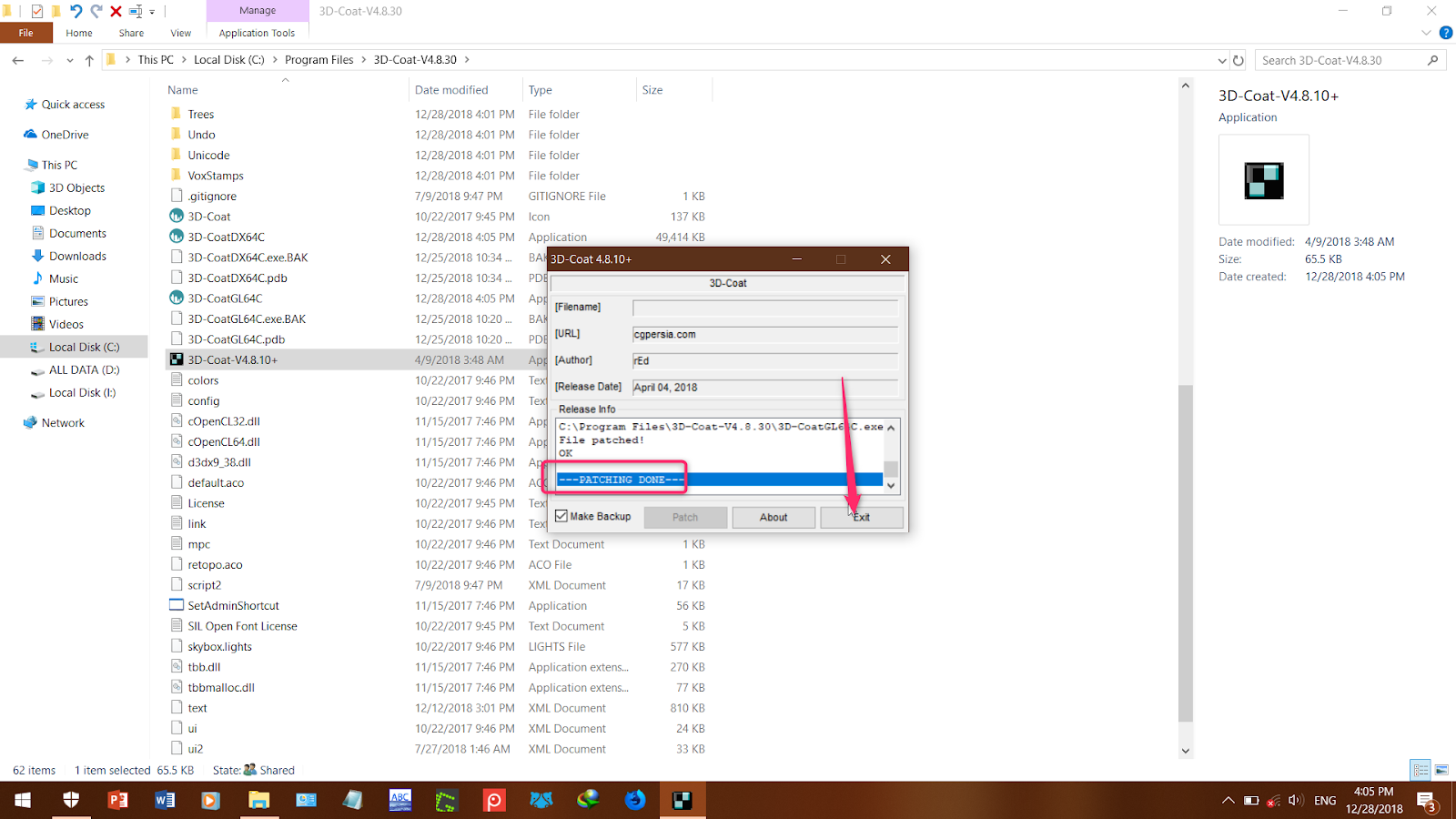The image size is (1456, 819).
Task: Open the Windows Start menu
Action: click(x=23, y=800)
